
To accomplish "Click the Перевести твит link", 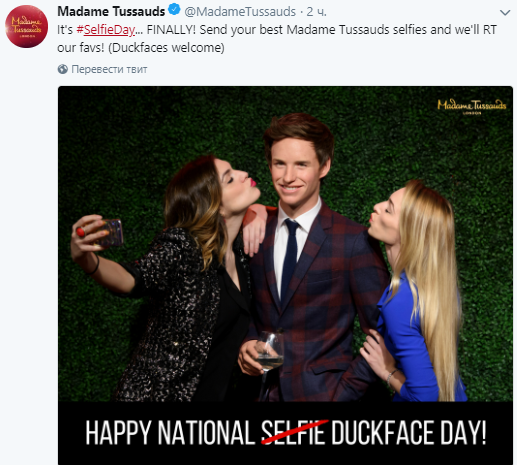I will click(109, 69).
